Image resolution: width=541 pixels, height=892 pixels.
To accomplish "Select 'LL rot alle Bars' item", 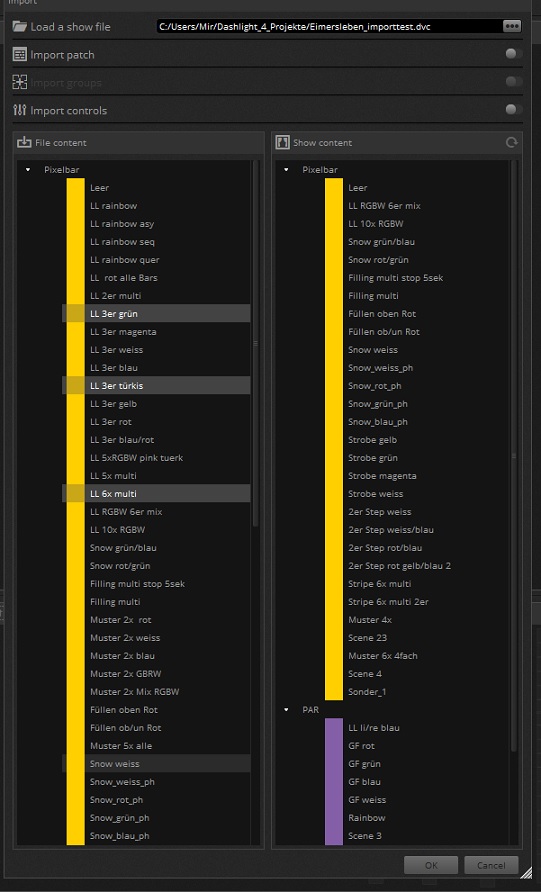I will pyautogui.click(x=123, y=278).
